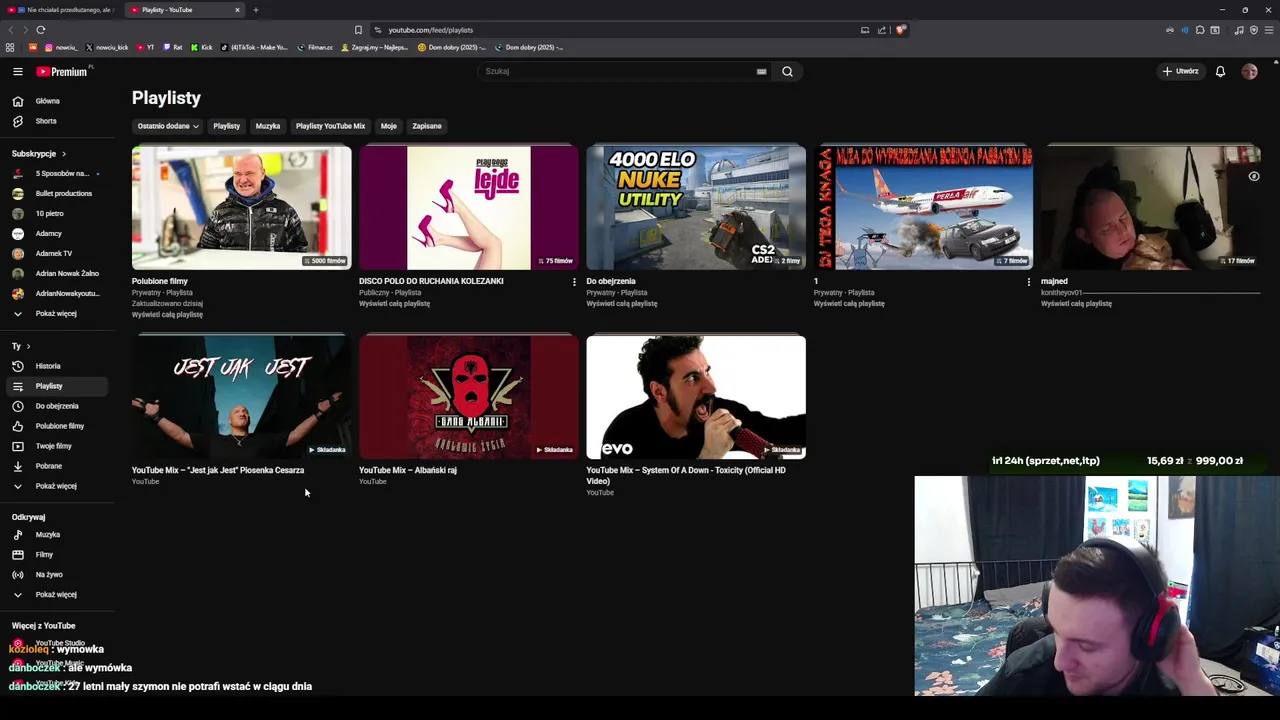Reload the page with browser refresh
Viewport: 1280px width, 720px height.
(x=40, y=30)
